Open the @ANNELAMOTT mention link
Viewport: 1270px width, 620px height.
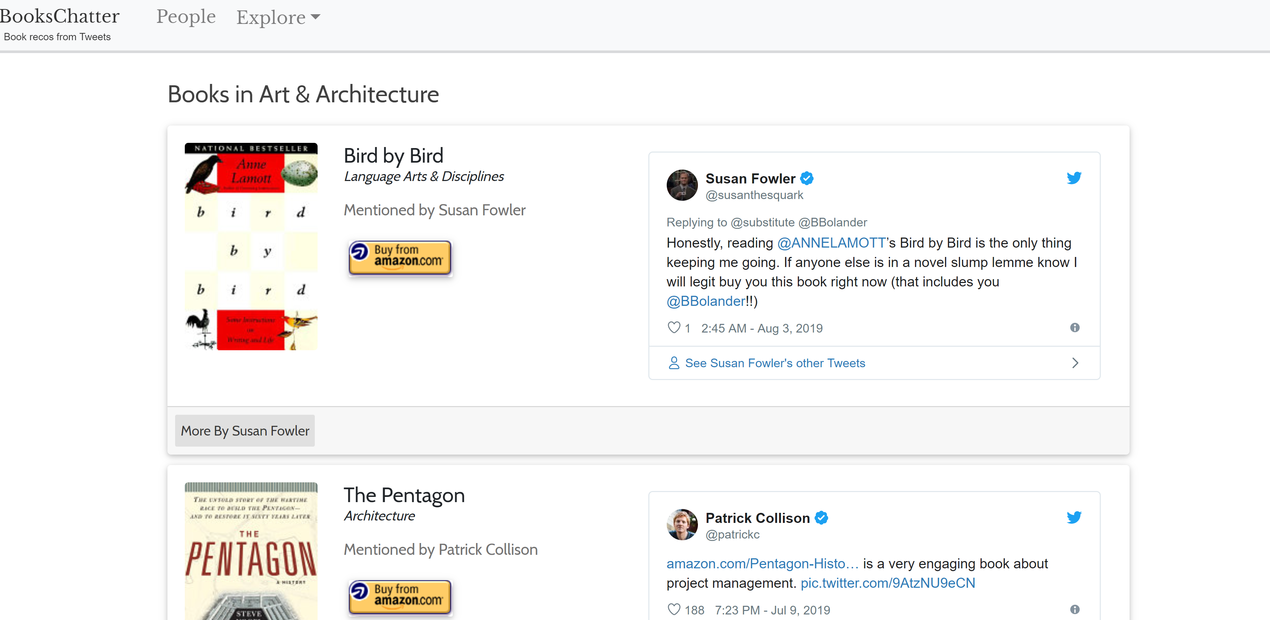coord(832,243)
